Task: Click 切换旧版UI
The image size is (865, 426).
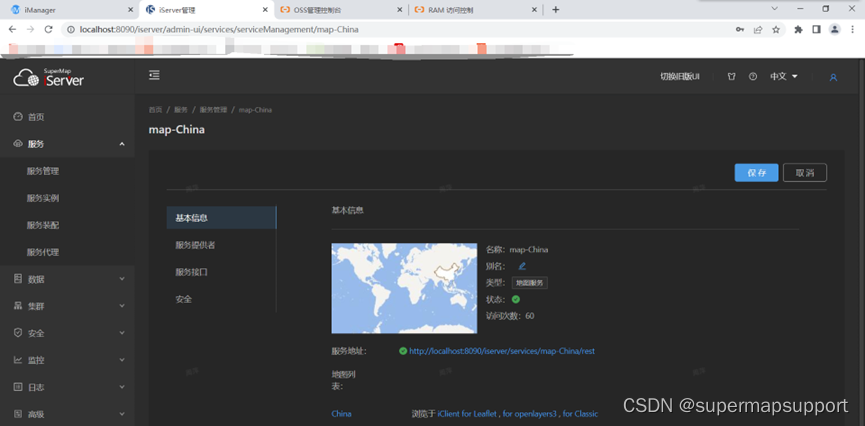Action: tap(680, 77)
